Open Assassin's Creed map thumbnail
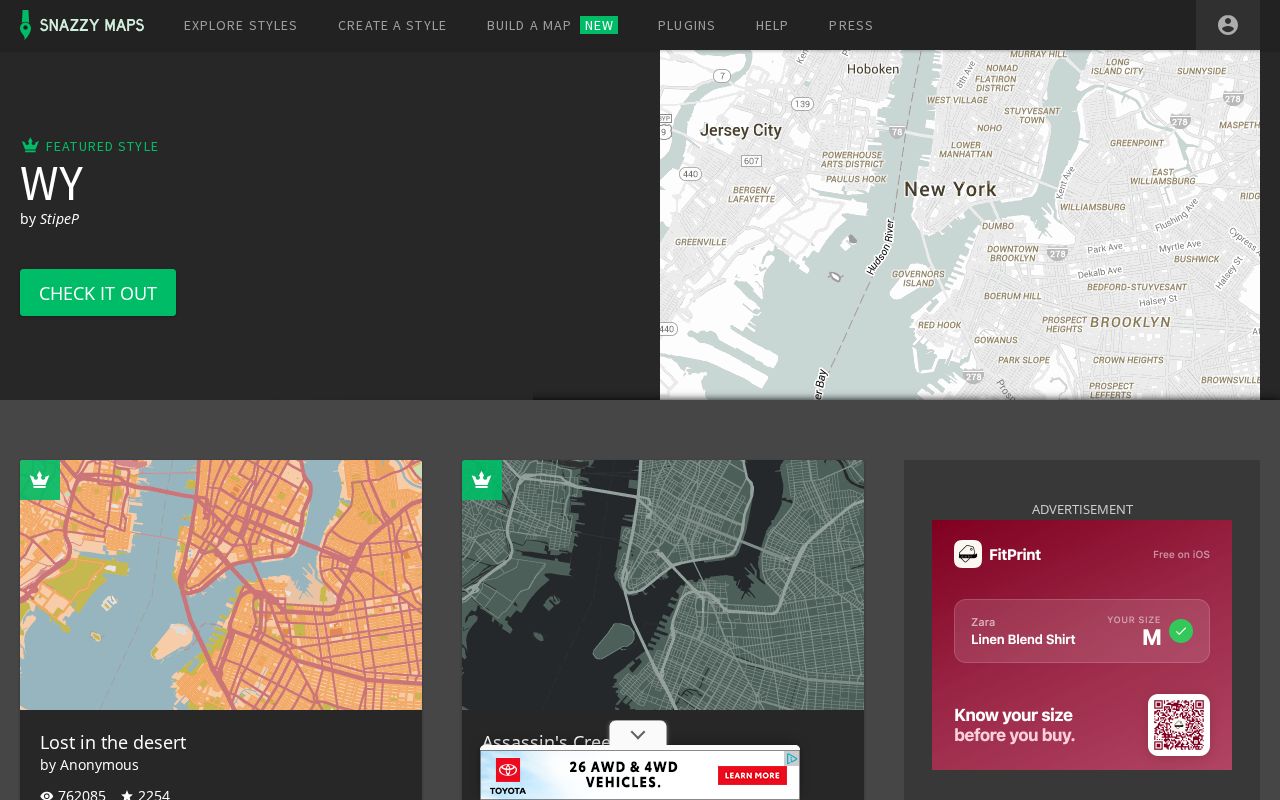 click(x=663, y=585)
